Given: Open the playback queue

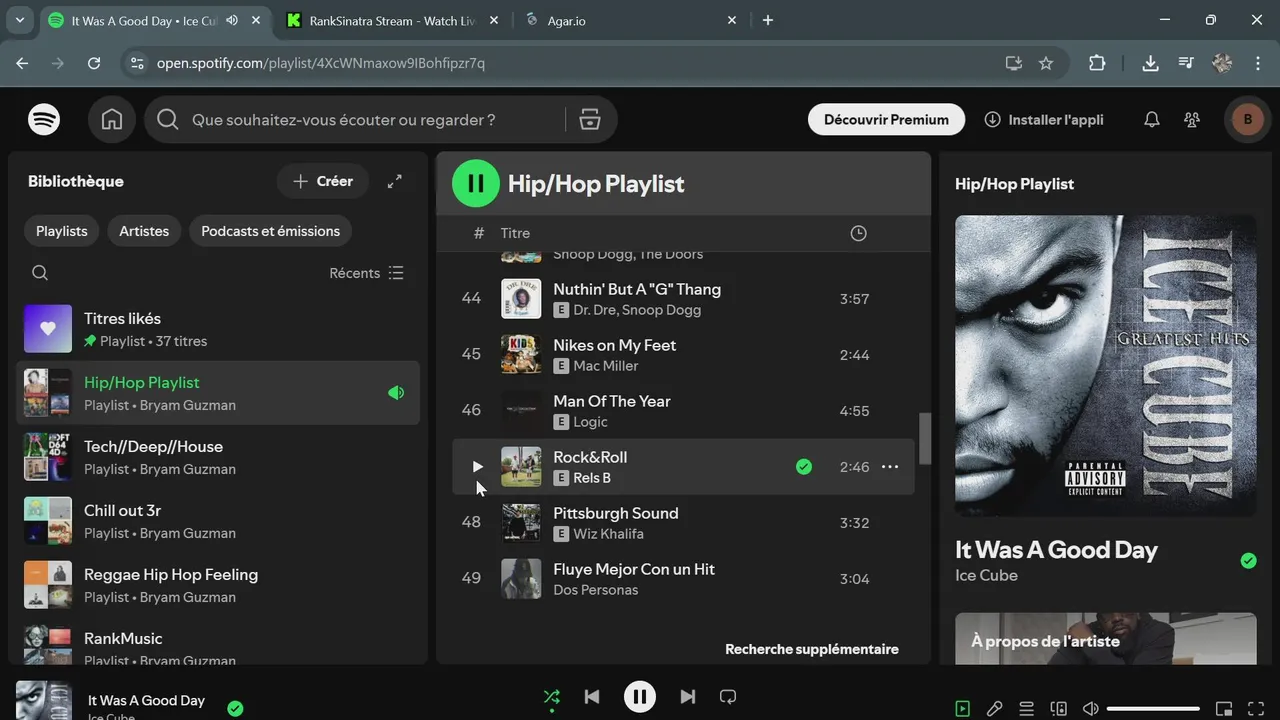Looking at the screenshot, I should pyautogui.click(x=1026, y=709).
